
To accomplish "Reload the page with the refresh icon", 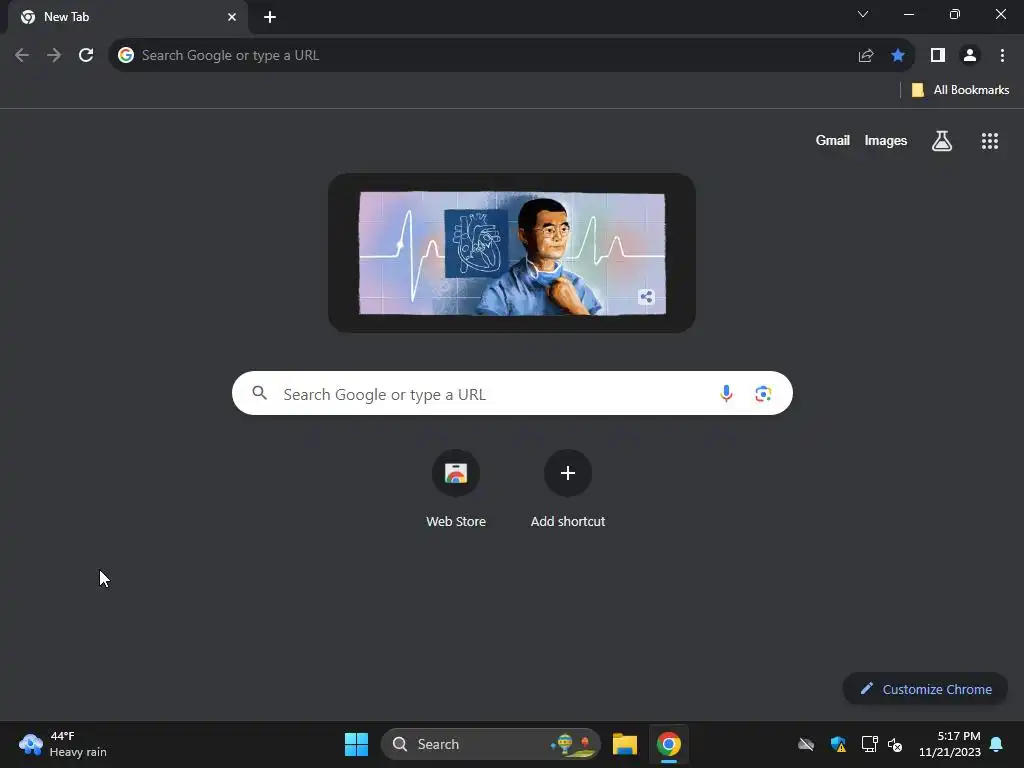I will (86, 55).
